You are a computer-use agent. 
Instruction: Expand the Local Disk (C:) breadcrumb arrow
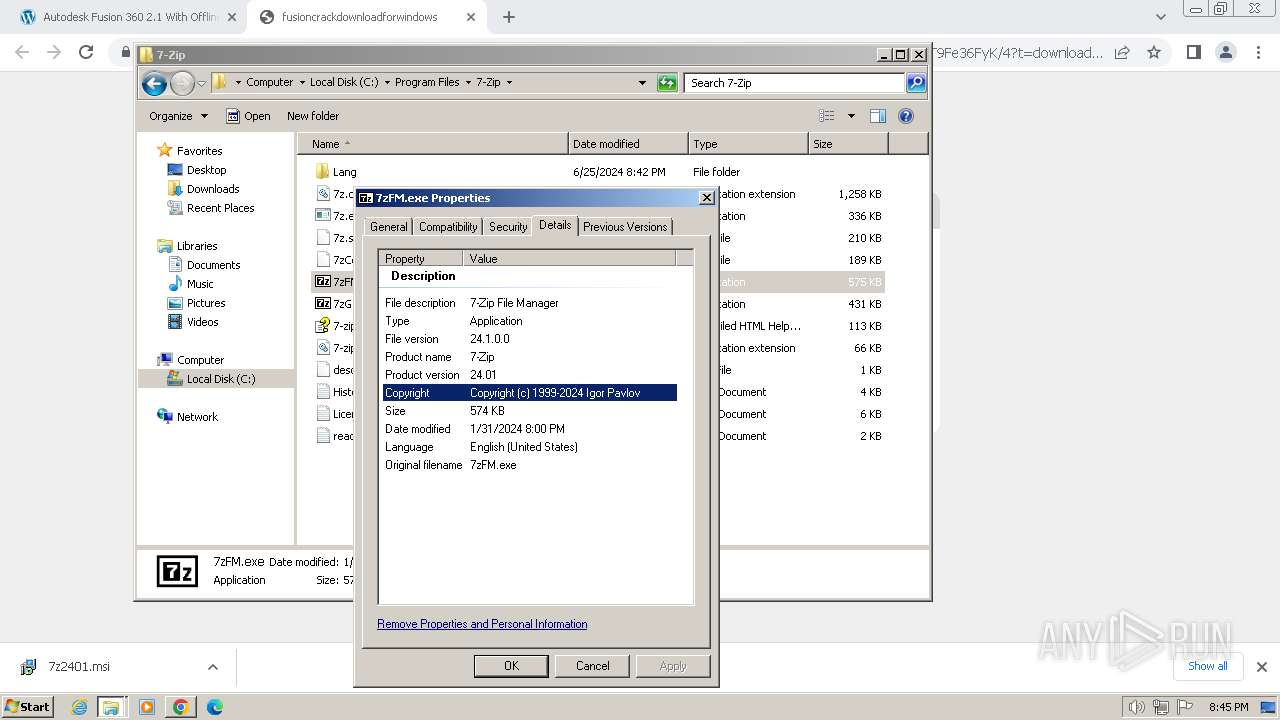387,83
